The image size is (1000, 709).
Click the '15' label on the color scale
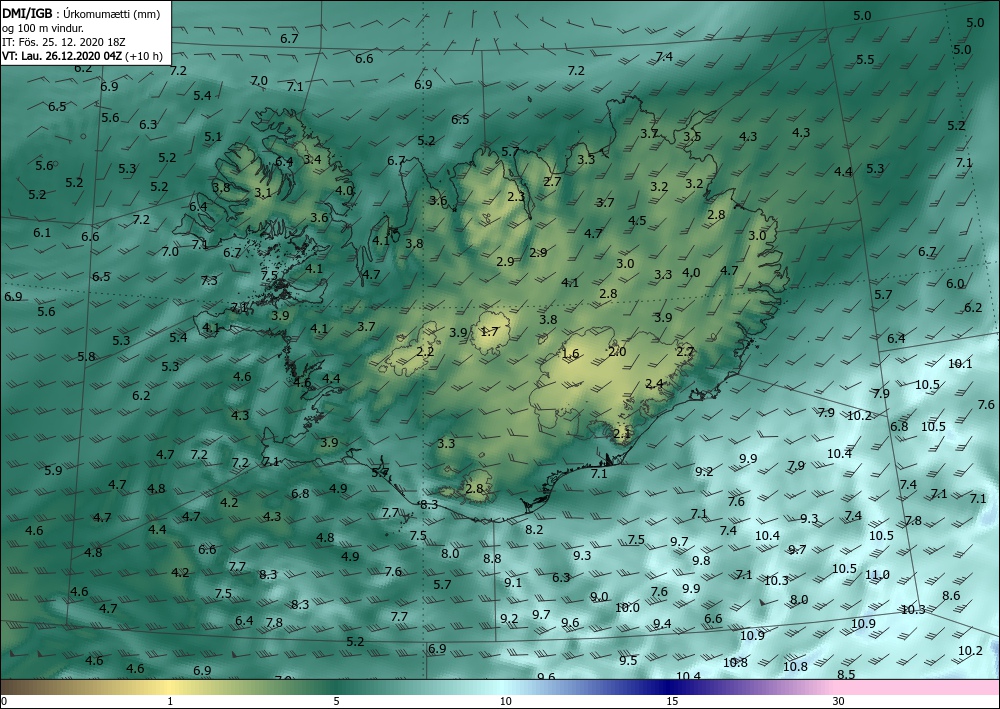pos(672,702)
